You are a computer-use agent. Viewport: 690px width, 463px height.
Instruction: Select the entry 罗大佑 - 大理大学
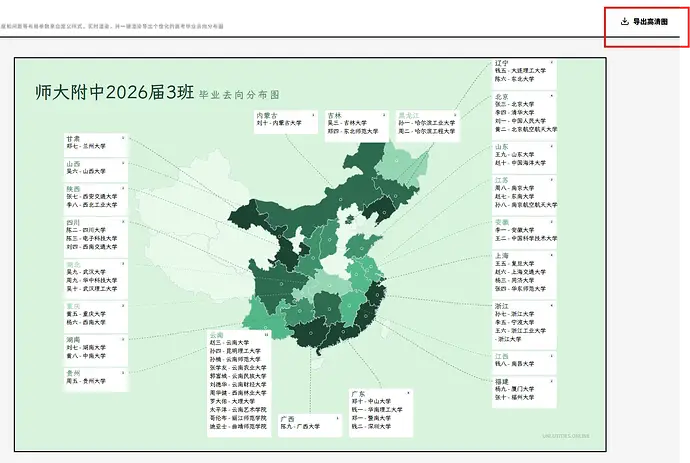click(x=232, y=401)
